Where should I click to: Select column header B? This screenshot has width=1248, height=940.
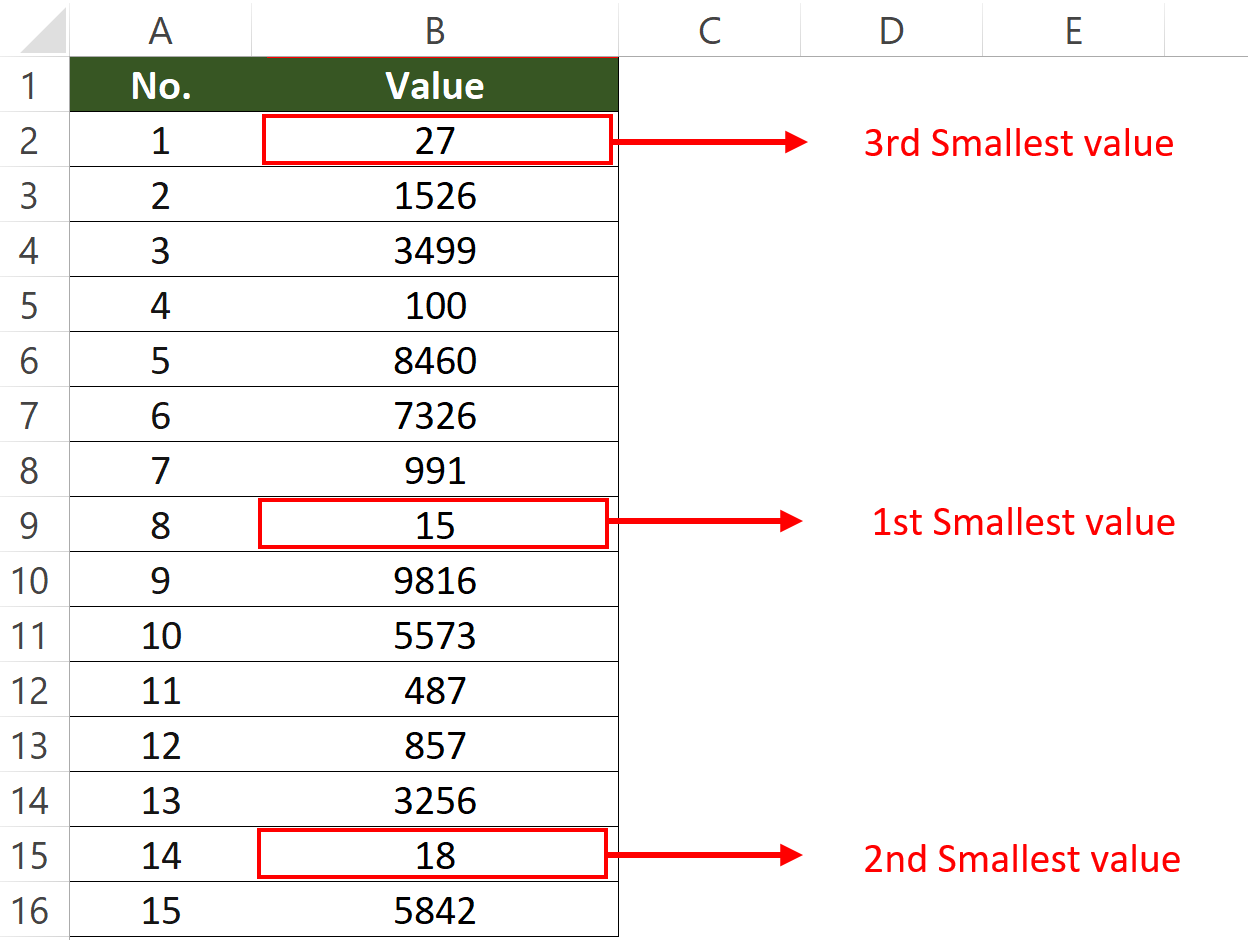coord(434,31)
